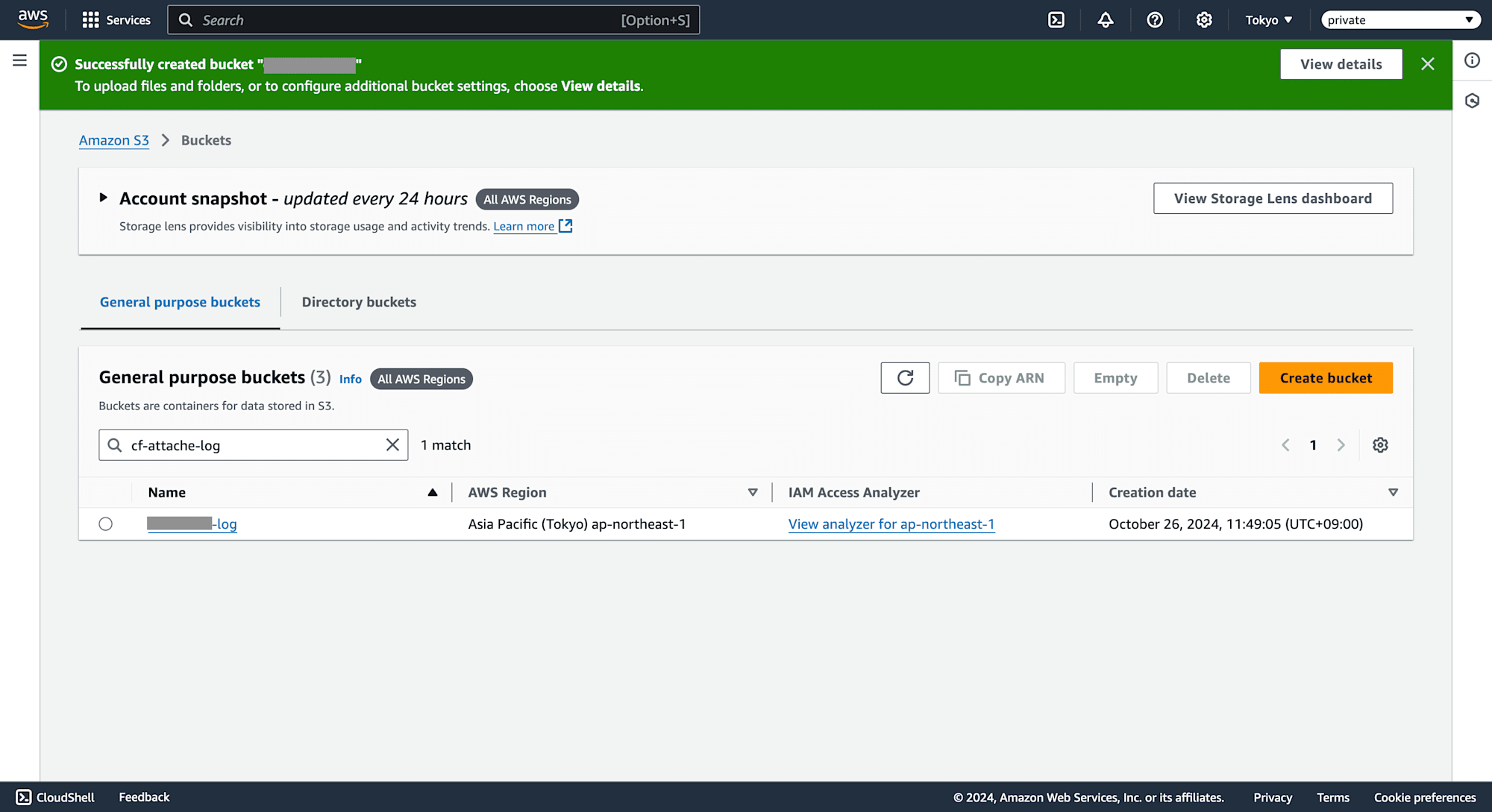Open the private account dropdown
Image resolution: width=1492 pixels, height=812 pixels.
click(1400, 20)
